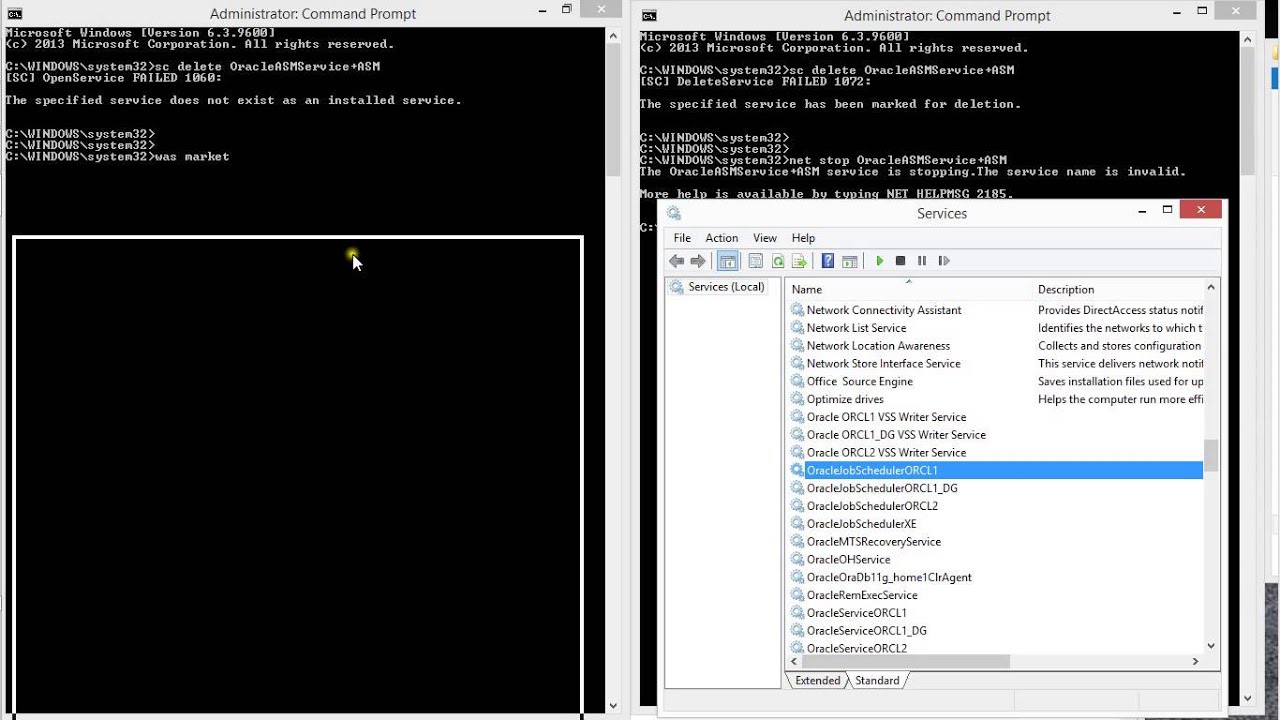Open Properties via the Services toolbar icon
The height and width of the screenshot is (720, 1280).
pos(755,261)
